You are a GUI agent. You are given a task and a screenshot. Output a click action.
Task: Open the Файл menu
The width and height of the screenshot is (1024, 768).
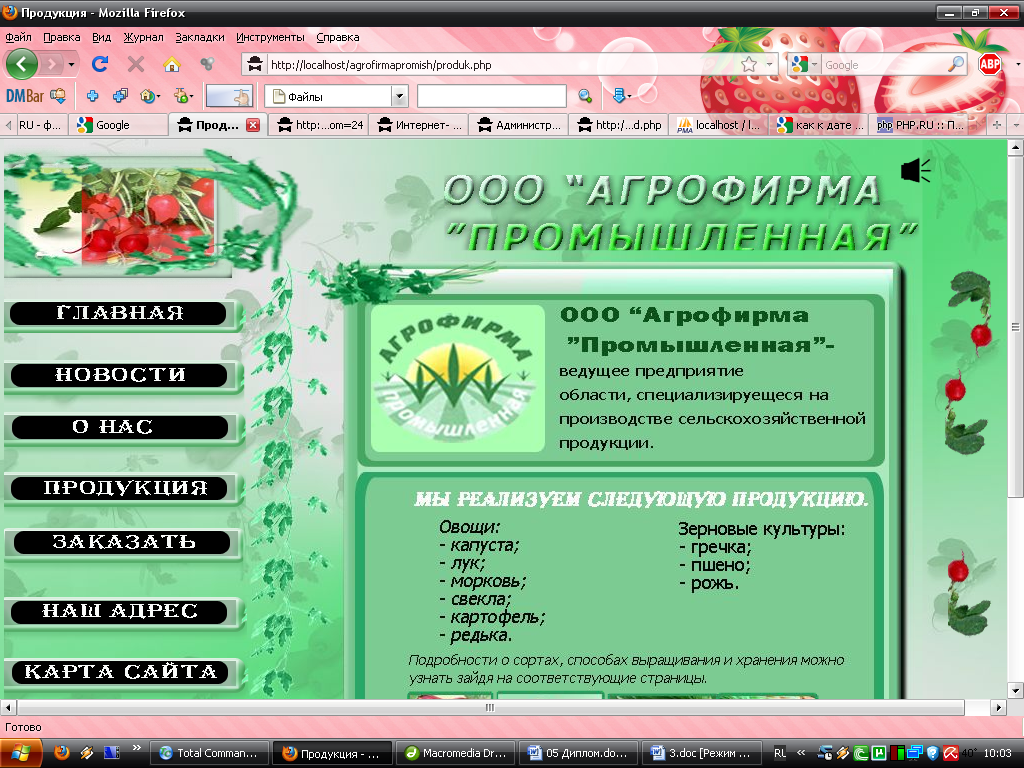pos(19,37)
